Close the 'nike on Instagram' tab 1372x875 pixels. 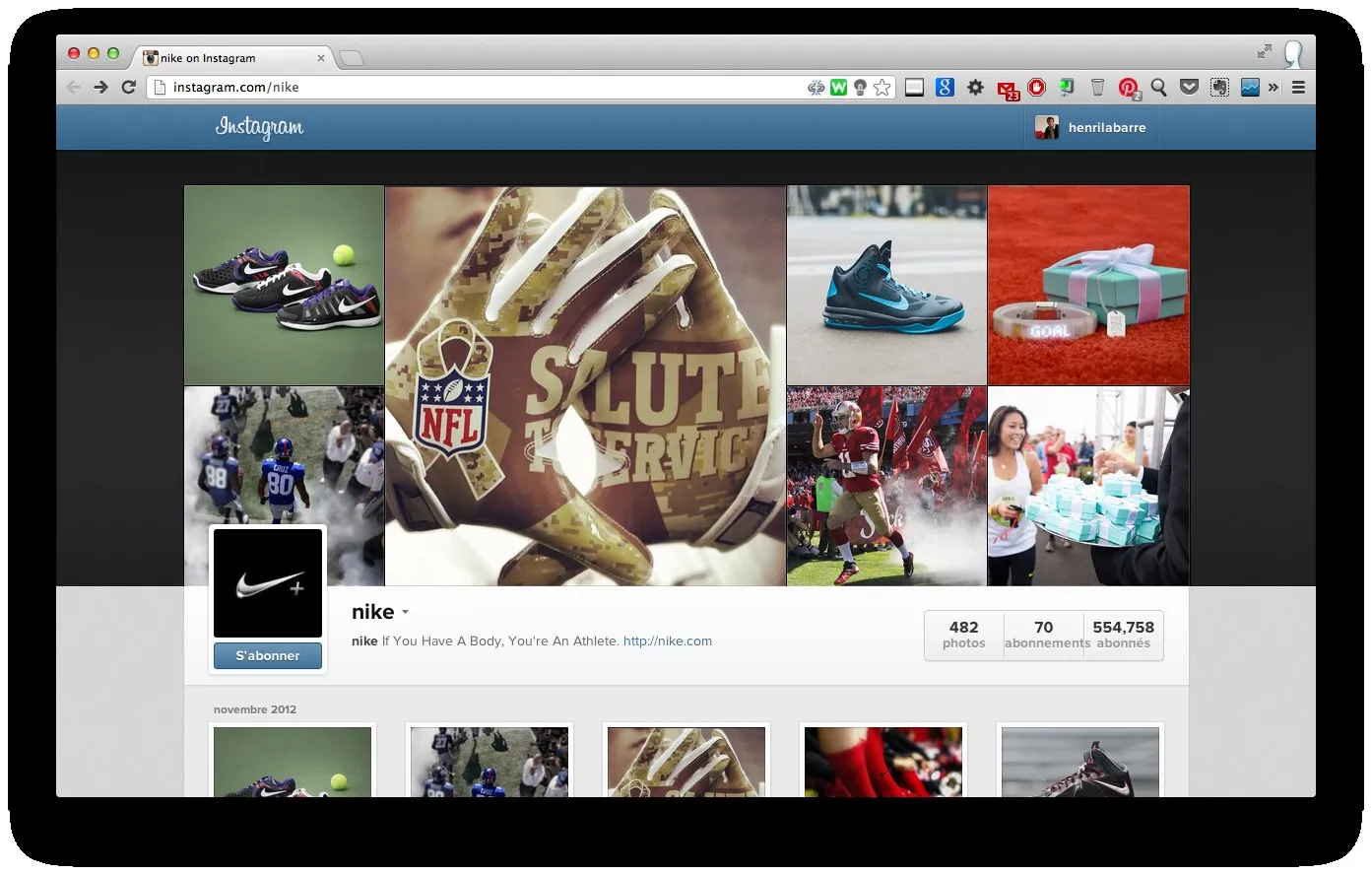click(320, 58)
